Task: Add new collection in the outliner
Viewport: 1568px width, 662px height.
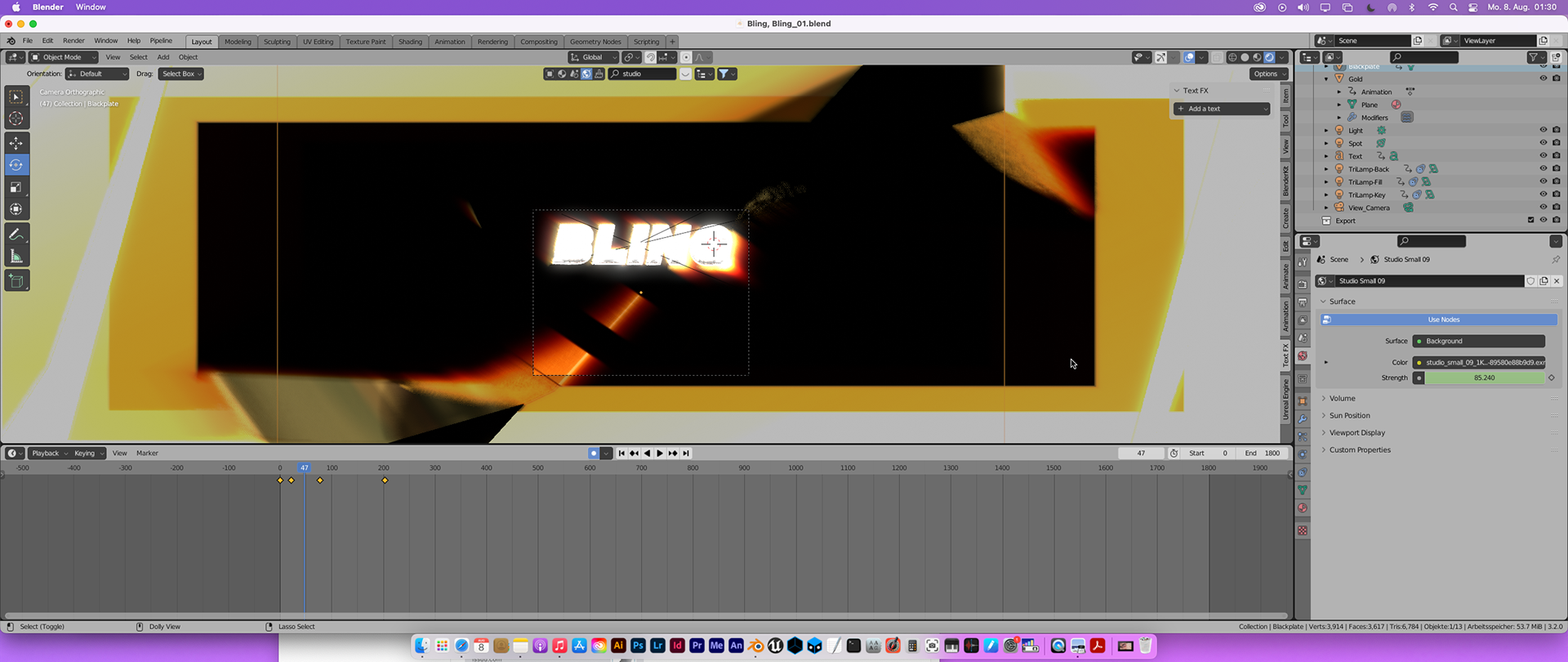Action: tap(1556, 57)
